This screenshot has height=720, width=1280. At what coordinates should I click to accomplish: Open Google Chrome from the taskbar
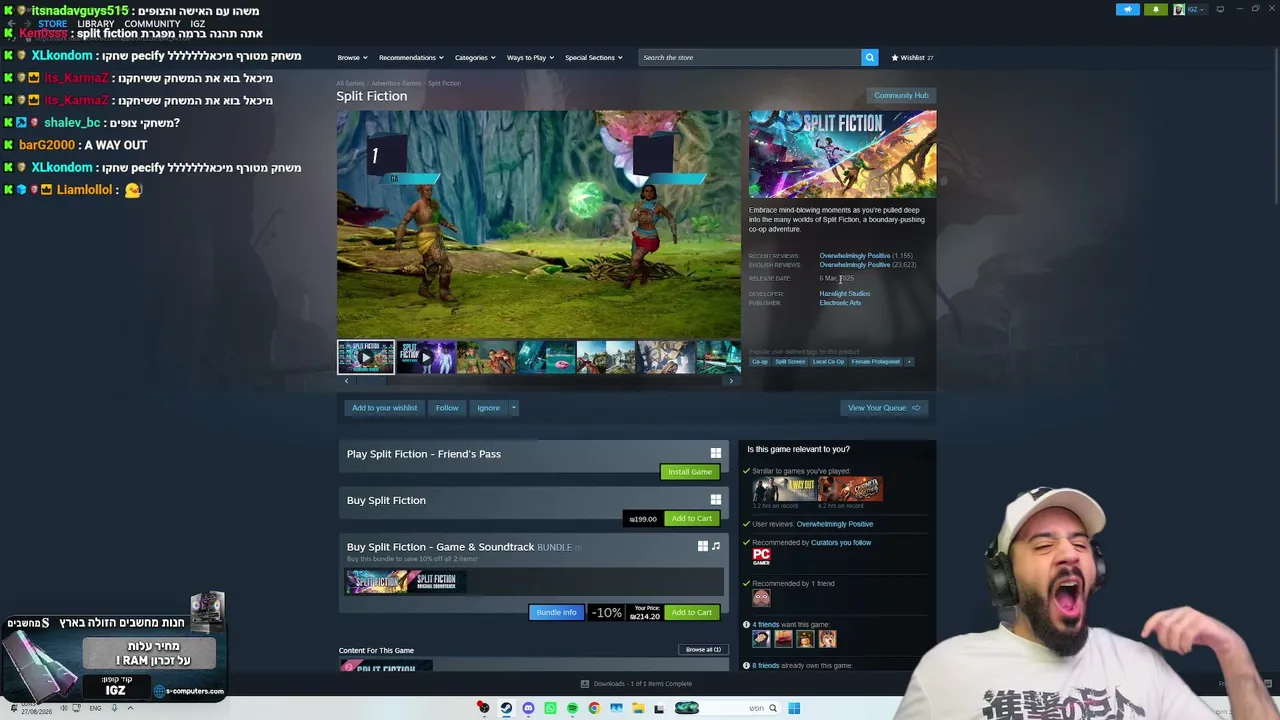click(x=594, y=708)
